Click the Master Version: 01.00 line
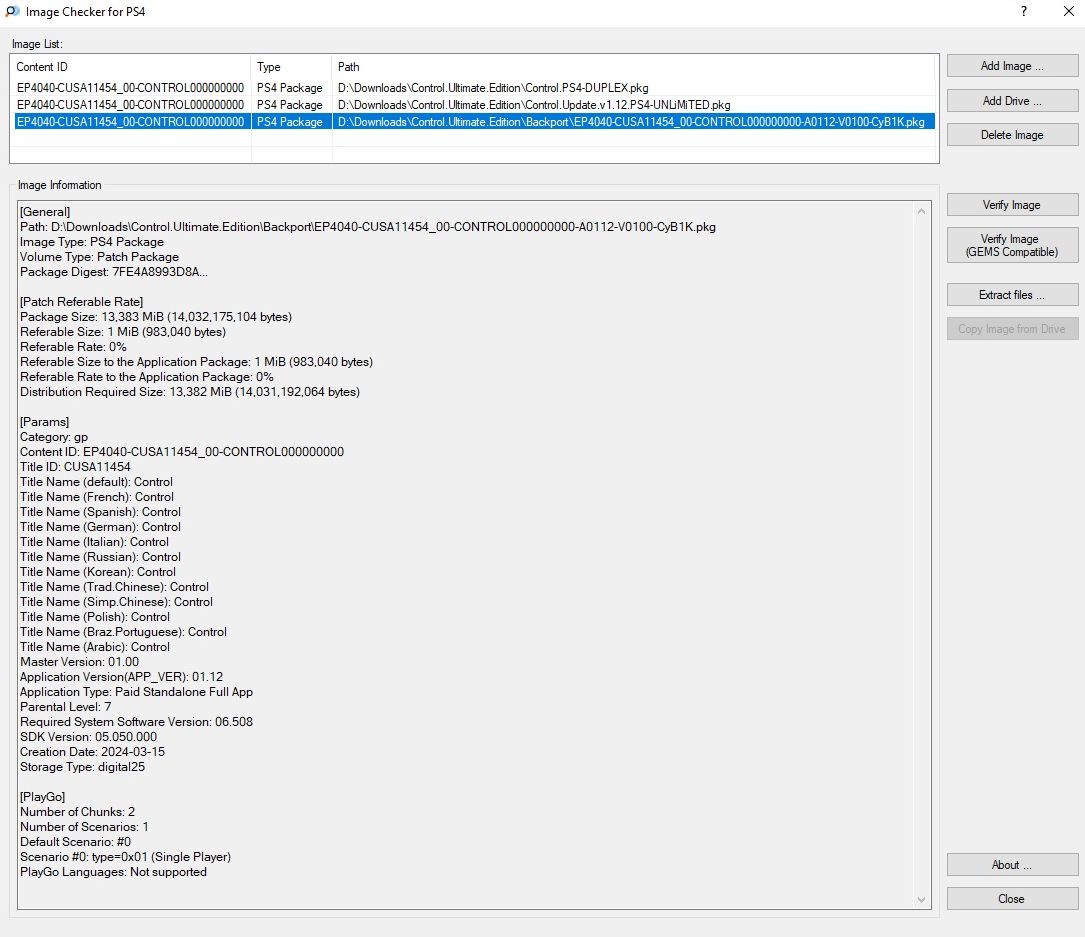 [80, 662]
